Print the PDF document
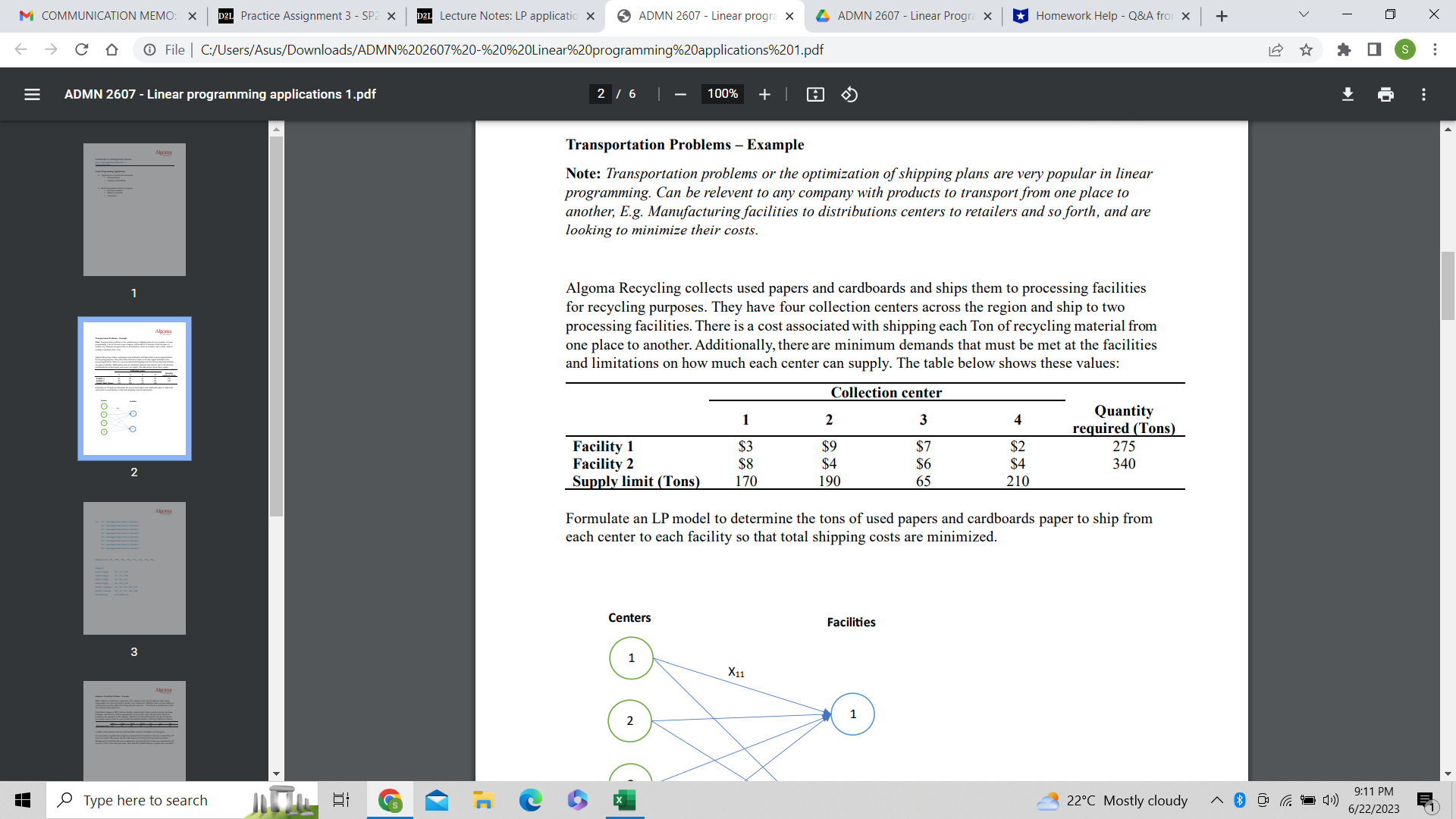This screenshot has width=1456, height=819. click(1386, 94)
